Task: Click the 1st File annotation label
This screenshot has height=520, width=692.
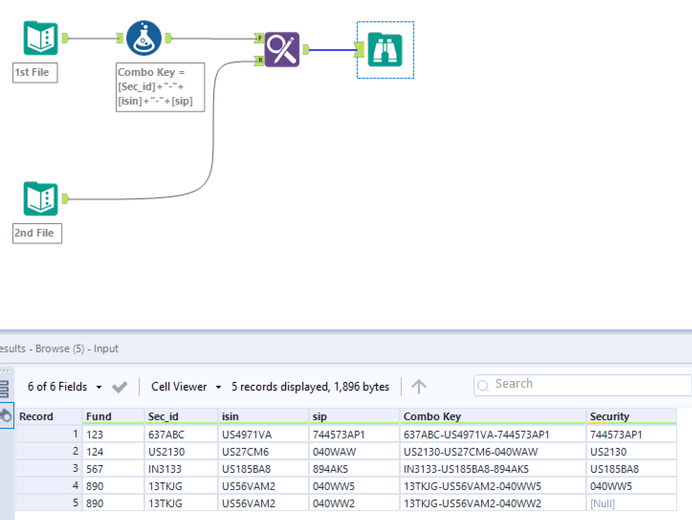Action: 35,72
